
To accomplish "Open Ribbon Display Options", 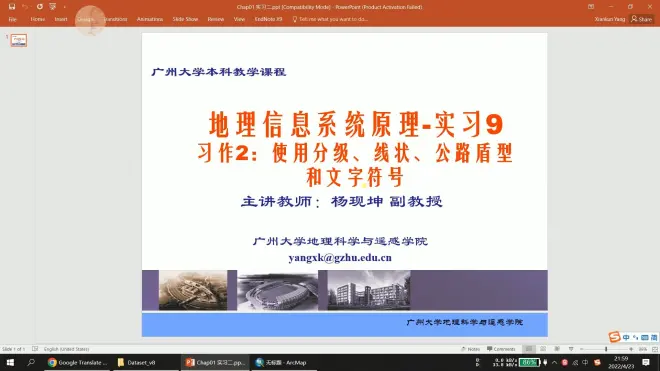I will click(591, 7).
